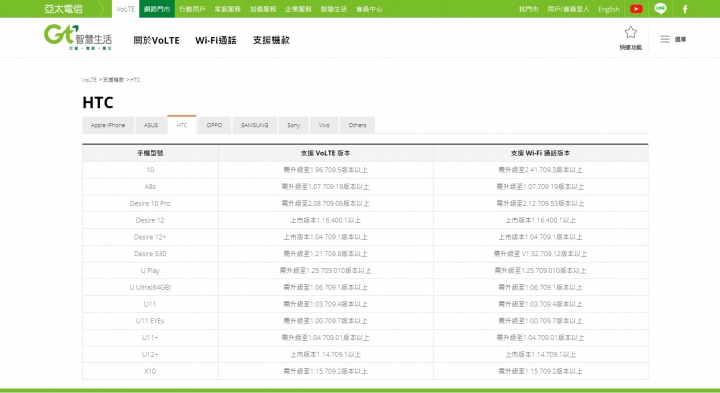The image size is (720, 393).
Task: Open the LINE social icon
Action: click(x=660, y=9)
